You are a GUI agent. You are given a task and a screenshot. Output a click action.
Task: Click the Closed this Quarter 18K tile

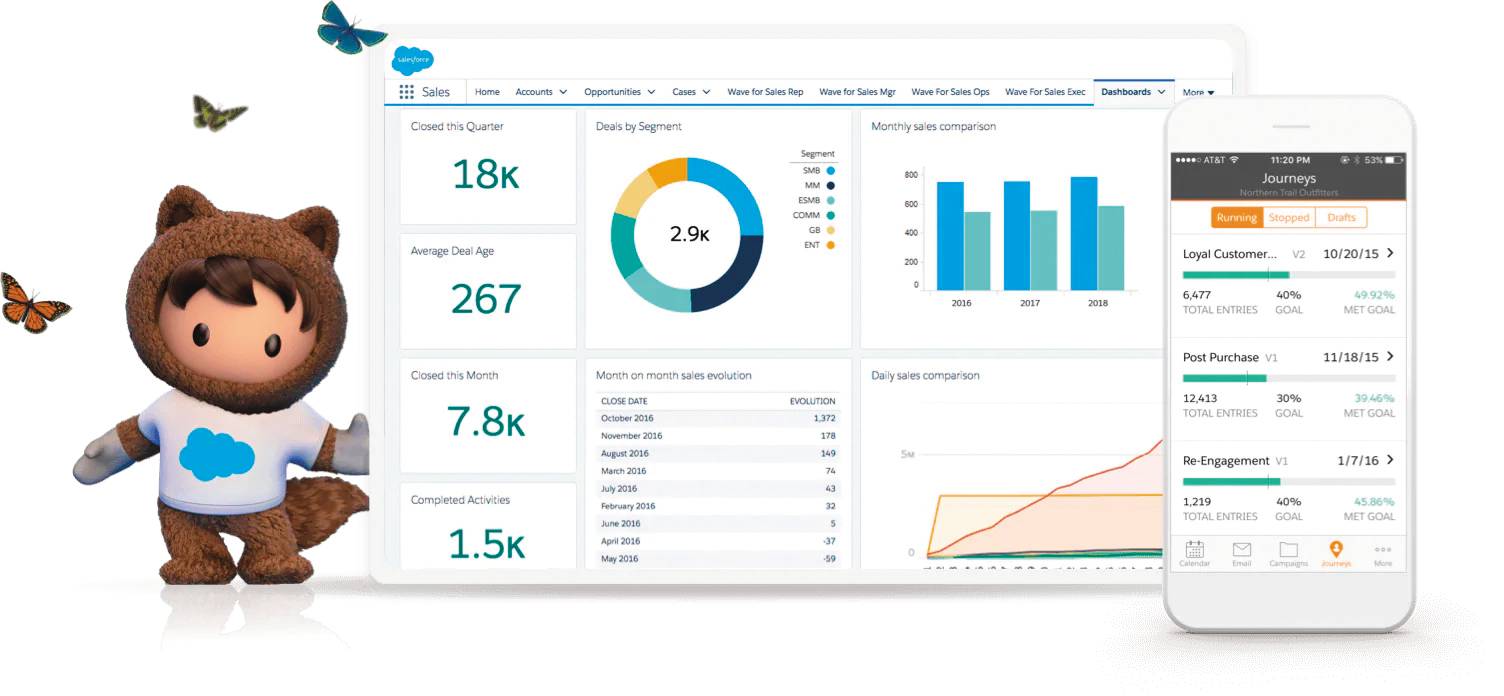[488, 167]
